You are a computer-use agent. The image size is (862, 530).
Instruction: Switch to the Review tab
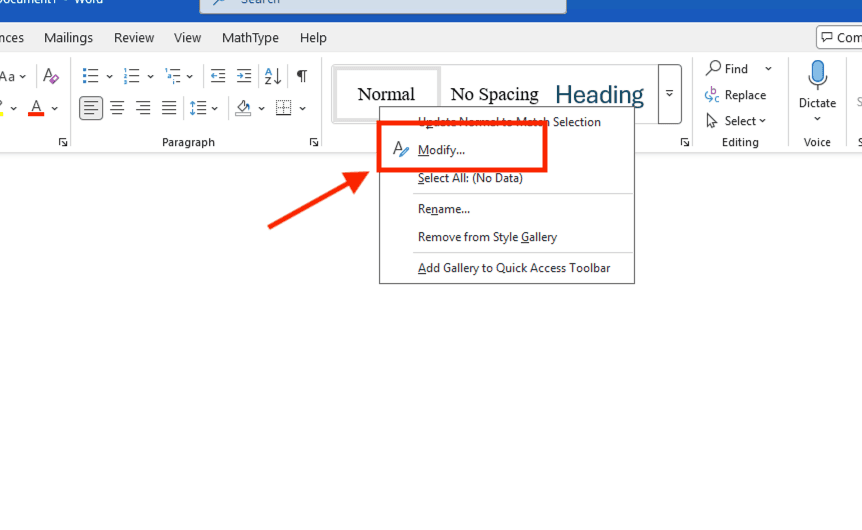(134, 38)
